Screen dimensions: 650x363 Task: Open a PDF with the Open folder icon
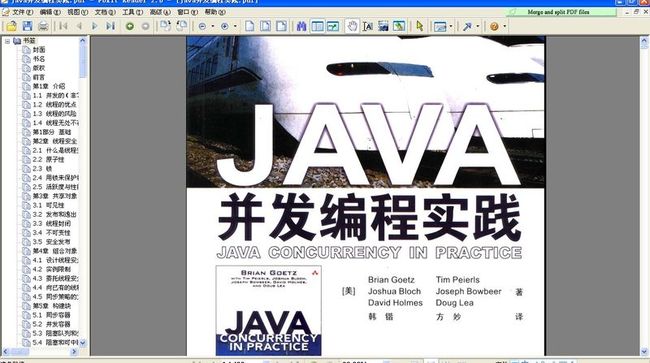coord(12,26)
